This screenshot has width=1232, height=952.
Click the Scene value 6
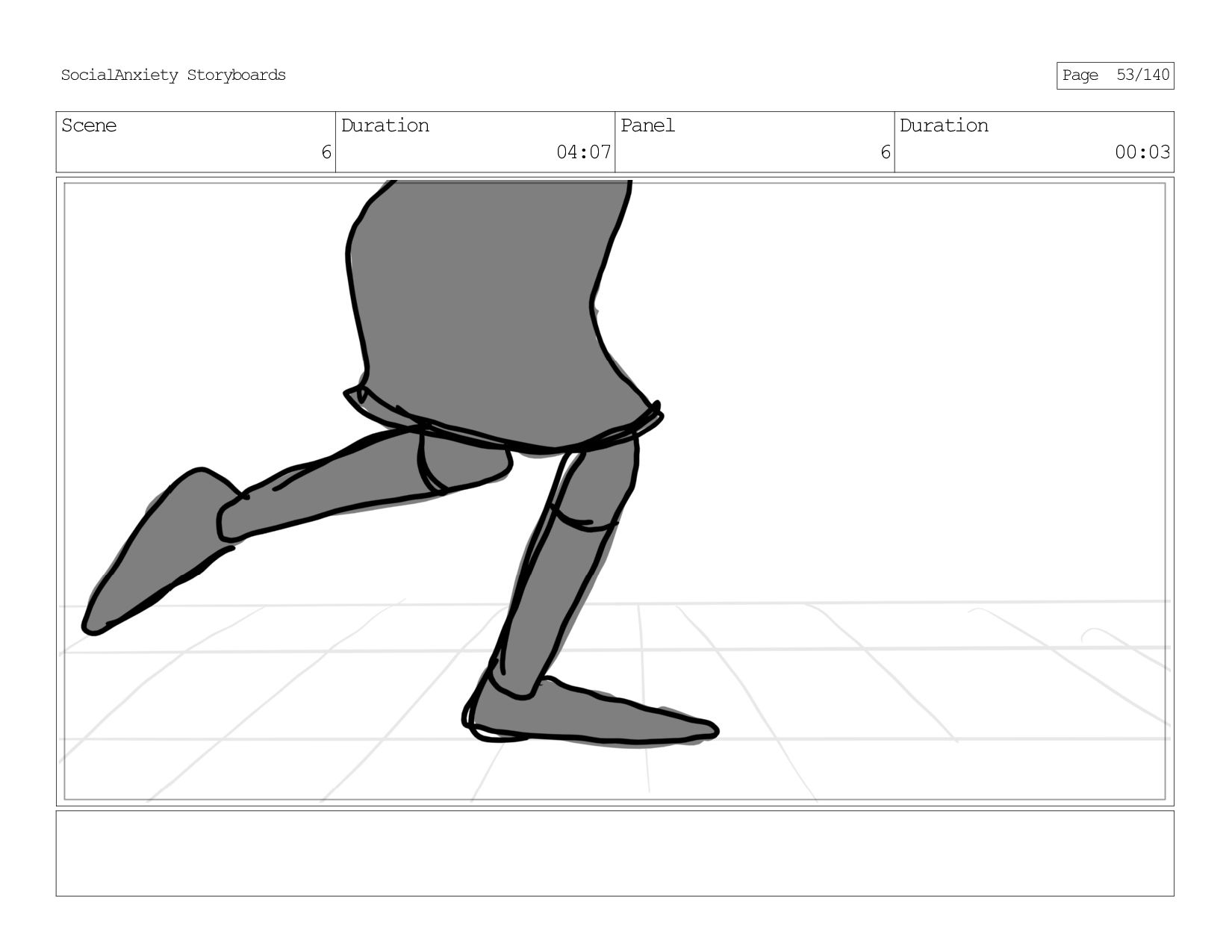click(x=326, y=152)
